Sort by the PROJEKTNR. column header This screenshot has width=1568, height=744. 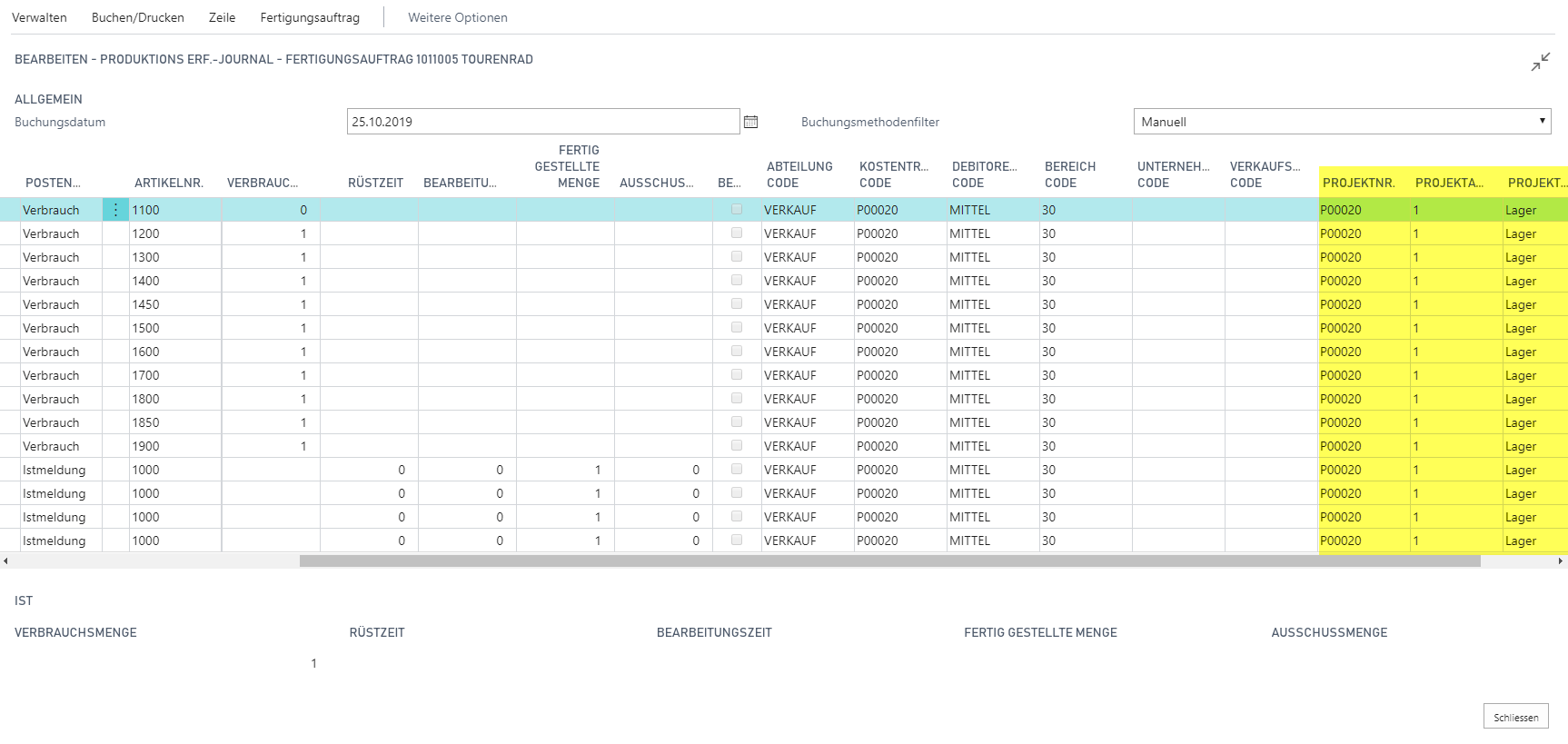pos(1358,183)
